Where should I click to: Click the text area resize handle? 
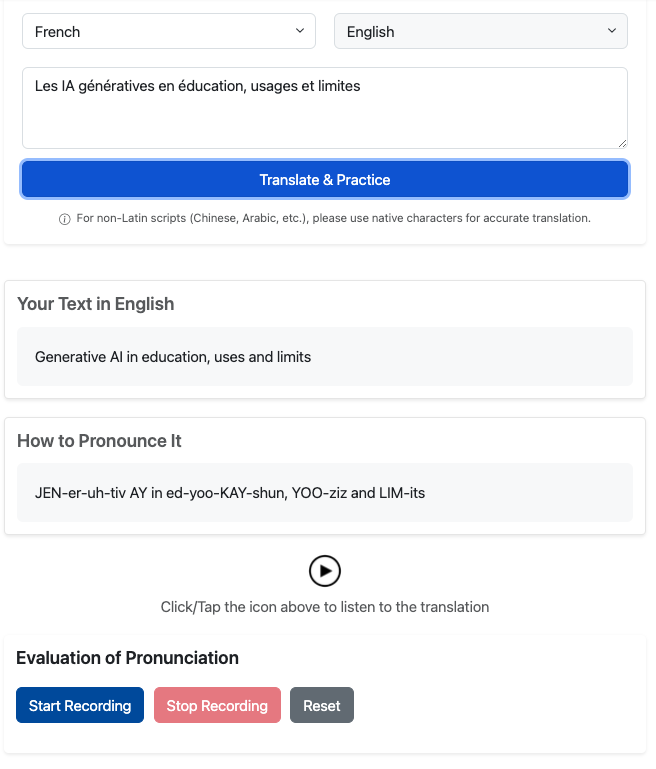621,142
